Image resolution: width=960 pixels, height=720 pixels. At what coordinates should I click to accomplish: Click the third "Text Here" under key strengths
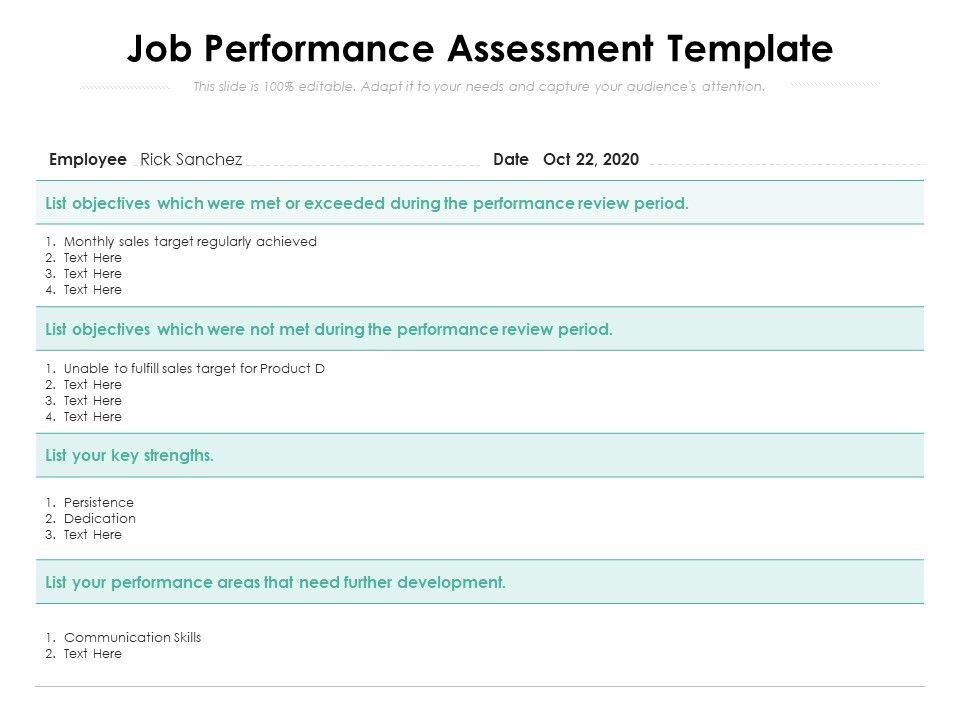pos(92,535)
